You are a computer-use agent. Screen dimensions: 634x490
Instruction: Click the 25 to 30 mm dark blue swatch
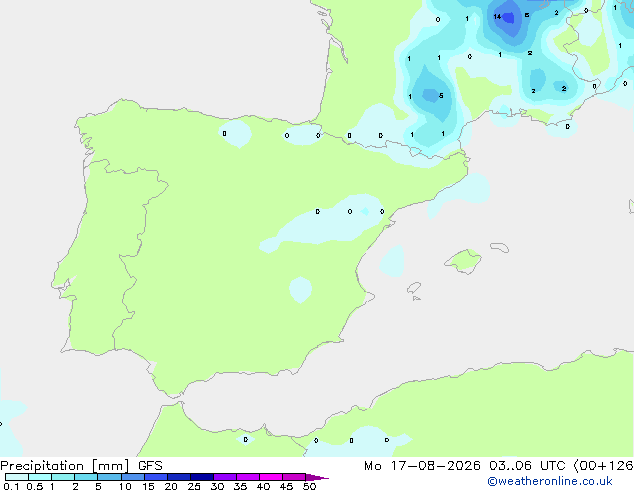tap(202, 477)
